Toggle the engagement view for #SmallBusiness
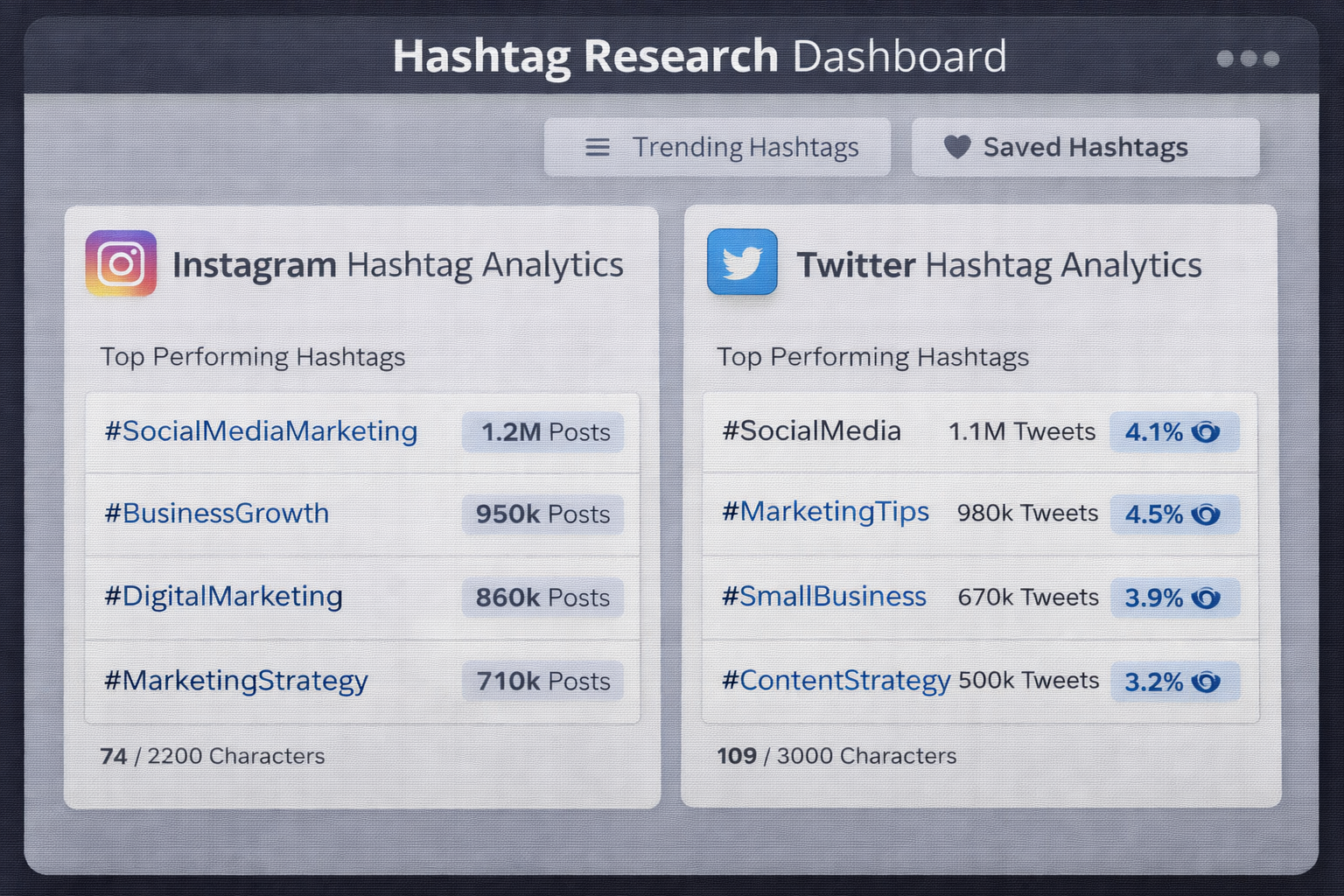 tap(1207, 598)
